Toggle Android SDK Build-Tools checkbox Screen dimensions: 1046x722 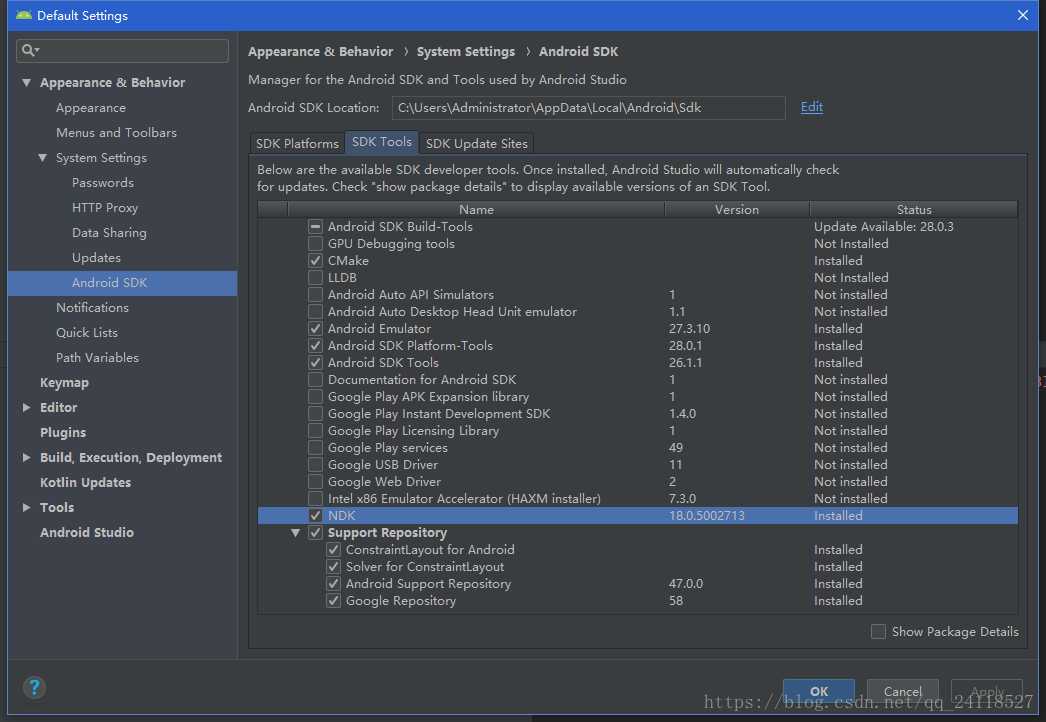click(316, 227)
